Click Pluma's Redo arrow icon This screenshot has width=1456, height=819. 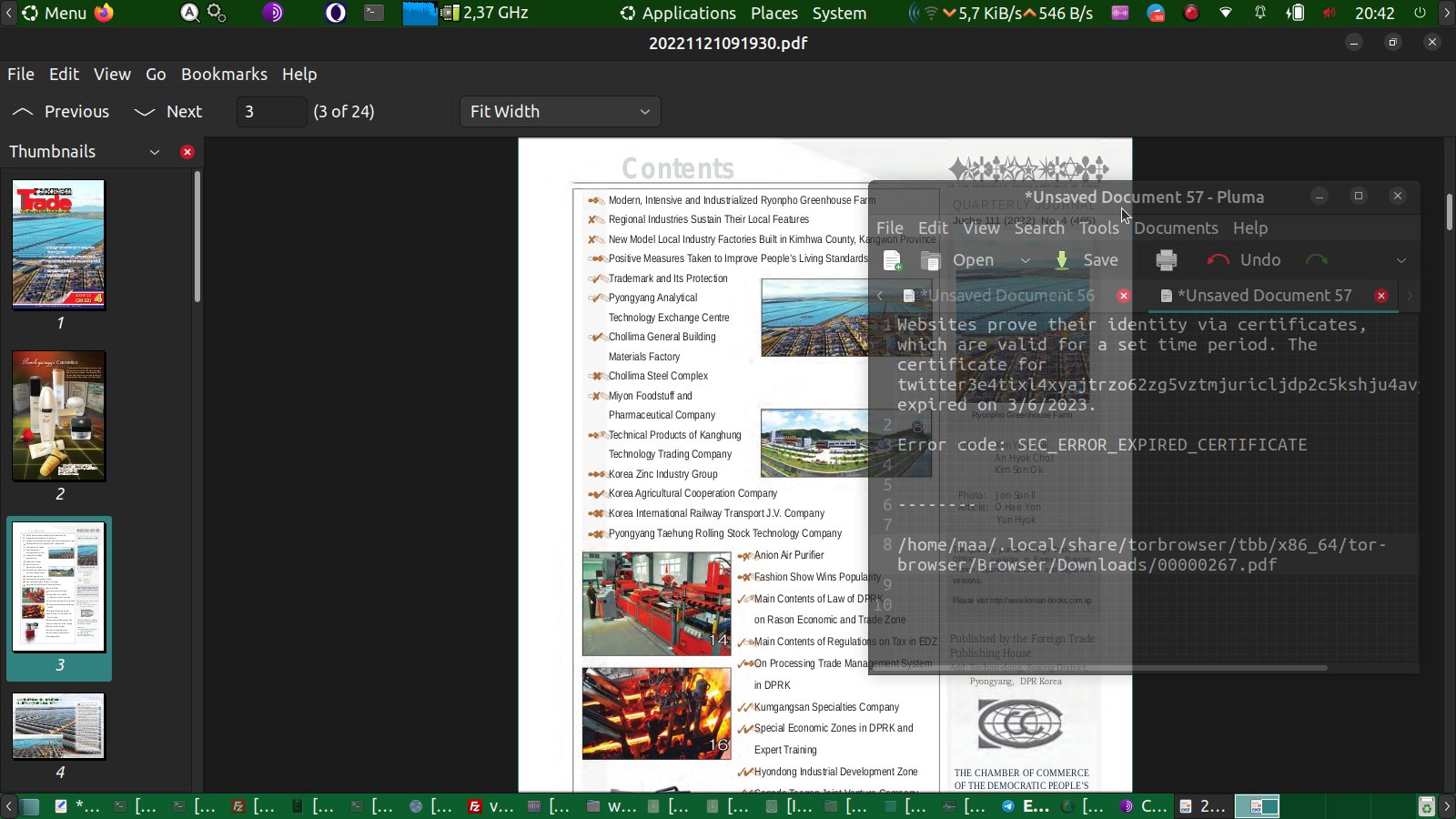pos(1317,260)
